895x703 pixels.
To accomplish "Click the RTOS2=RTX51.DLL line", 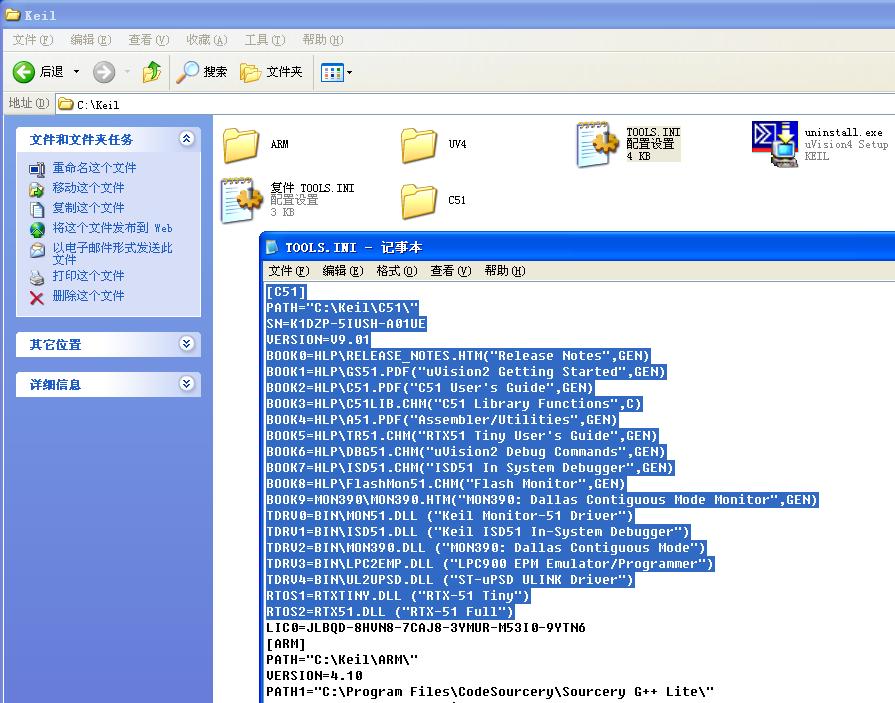I will point(390,611).
